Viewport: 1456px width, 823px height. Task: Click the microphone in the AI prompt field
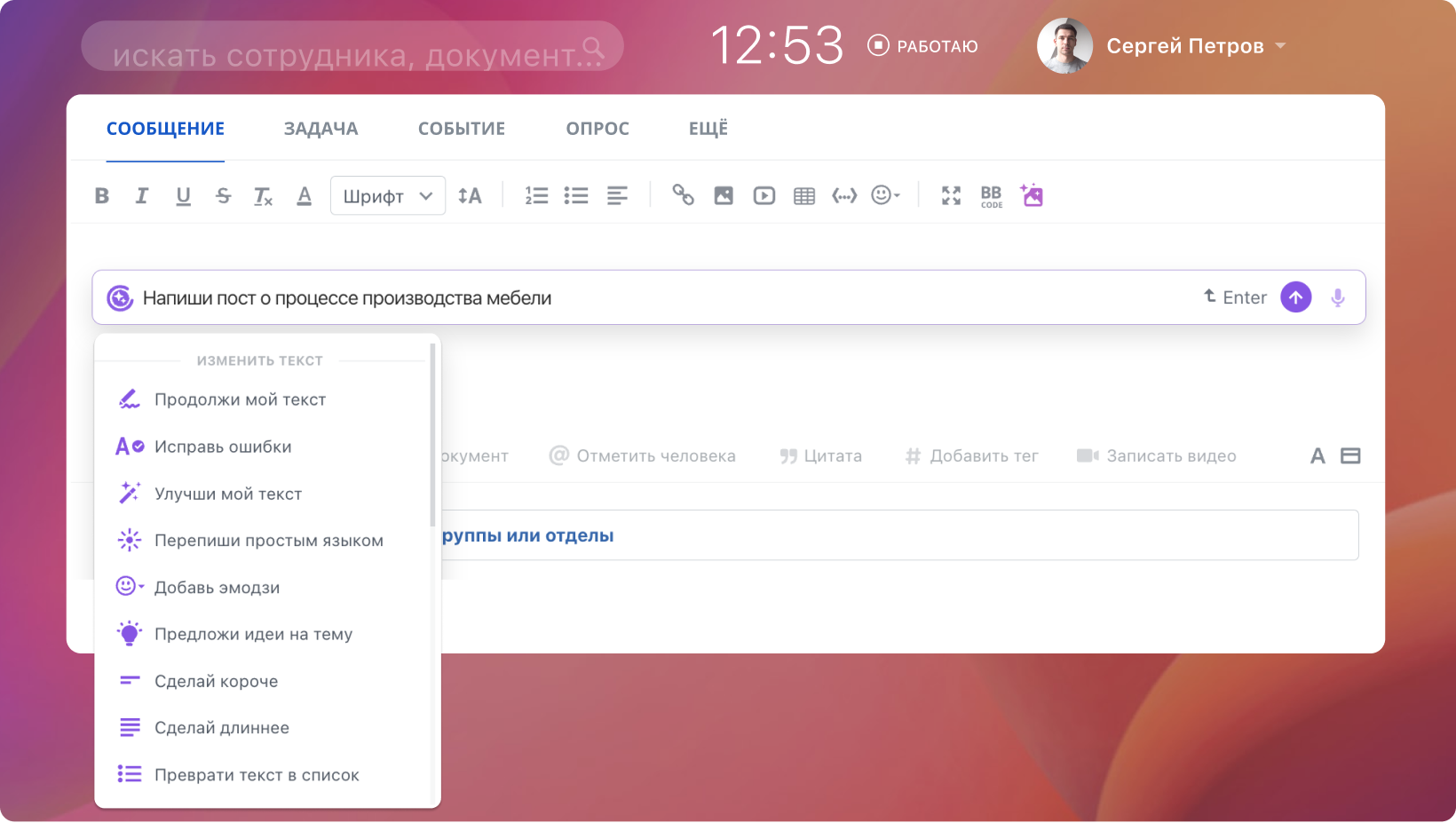click(x=1338, y=297)
